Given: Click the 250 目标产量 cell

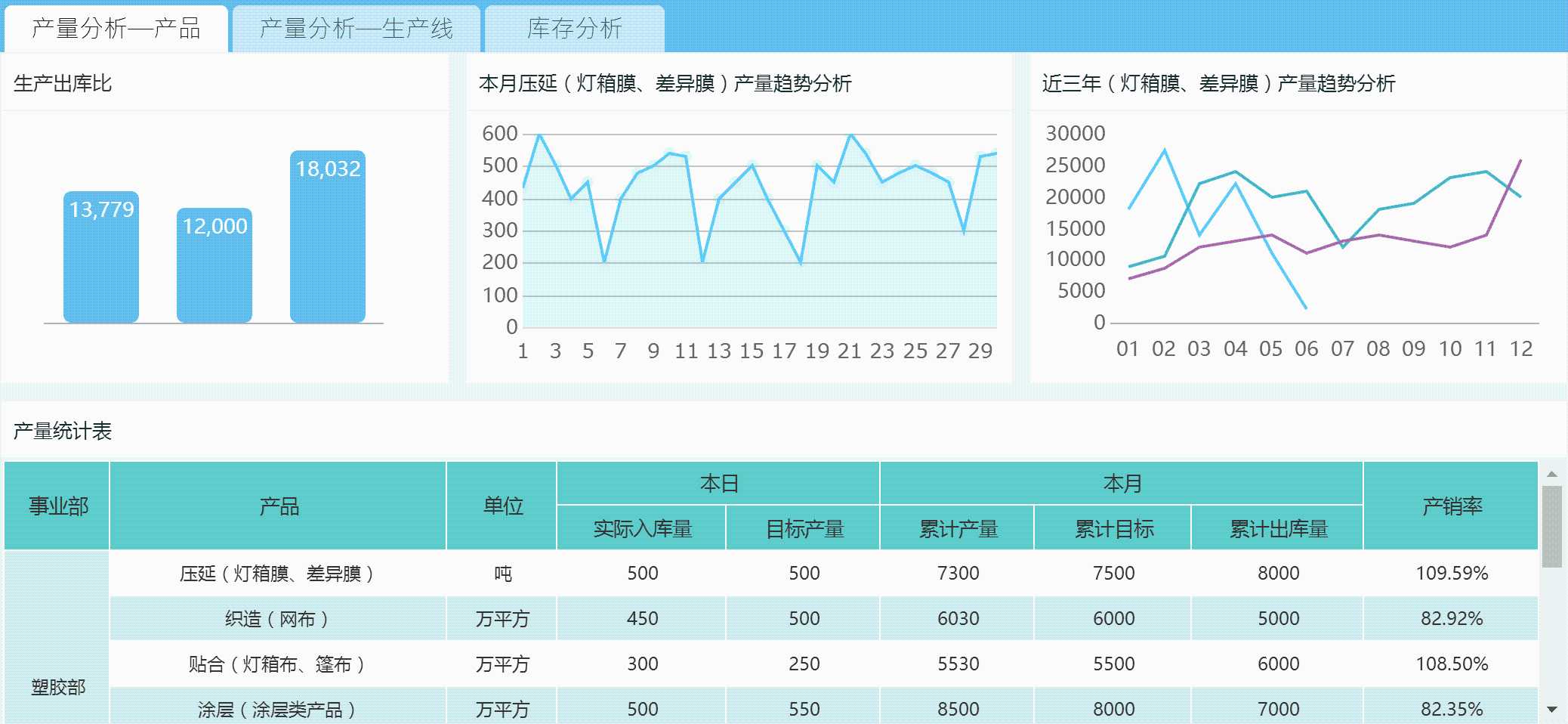Looking at the screenshot, I should pyautogui.click(x=804, y=664).
